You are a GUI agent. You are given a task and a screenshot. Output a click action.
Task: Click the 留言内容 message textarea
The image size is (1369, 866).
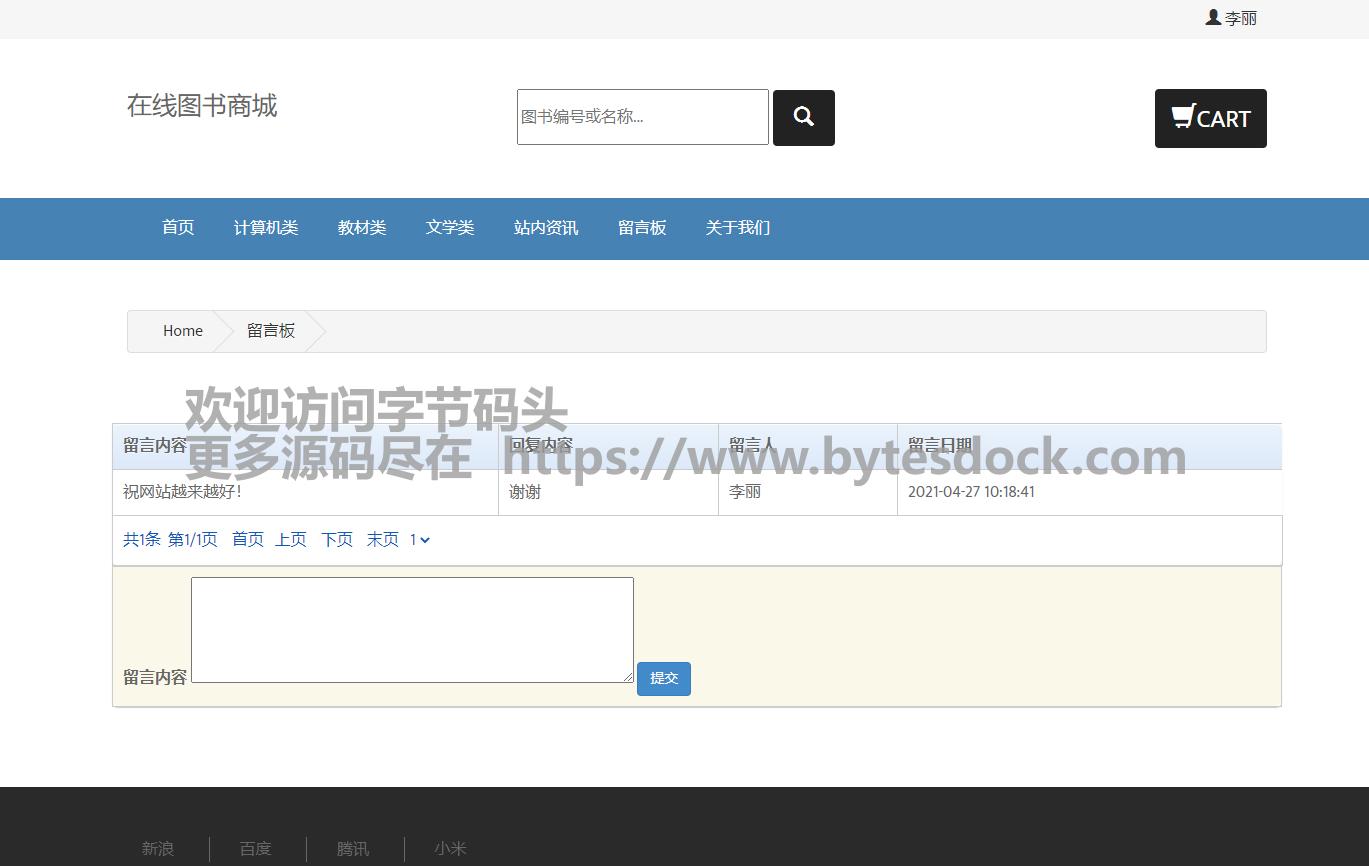[x=412, y=630]
